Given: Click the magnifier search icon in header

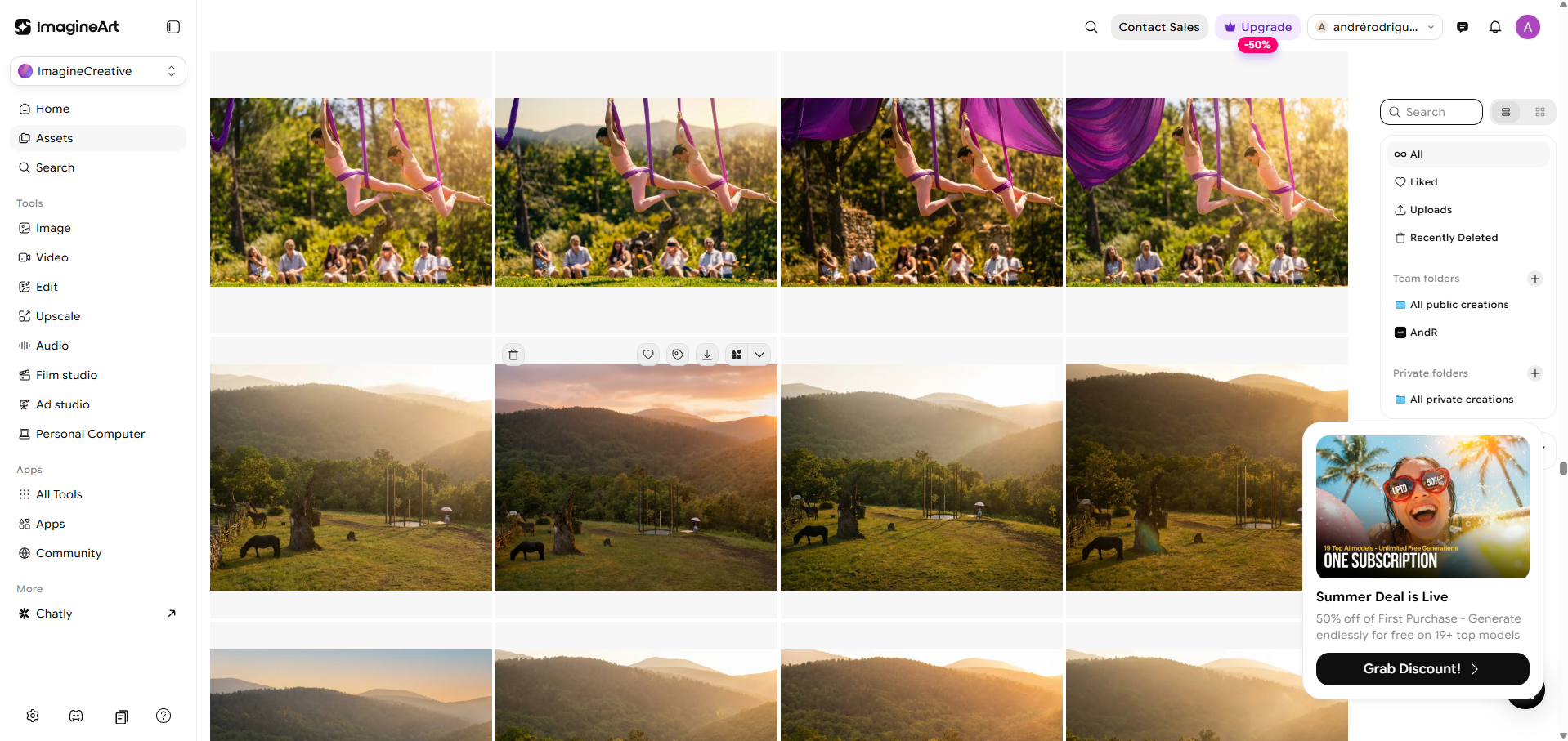Looking at the screenshot, I should [1091, 27].
